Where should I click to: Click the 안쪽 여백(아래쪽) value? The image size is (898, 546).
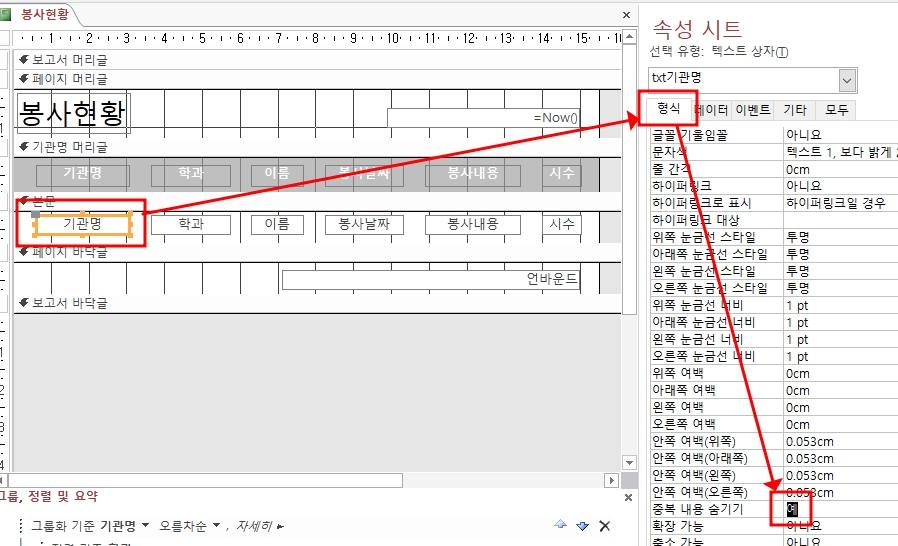(x=840, y=458)
